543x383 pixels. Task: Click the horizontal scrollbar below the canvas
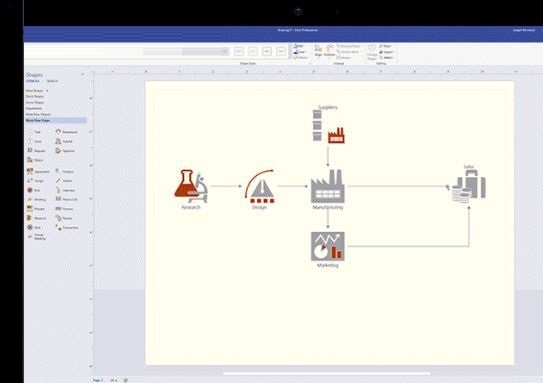click(x=327, y=373)
